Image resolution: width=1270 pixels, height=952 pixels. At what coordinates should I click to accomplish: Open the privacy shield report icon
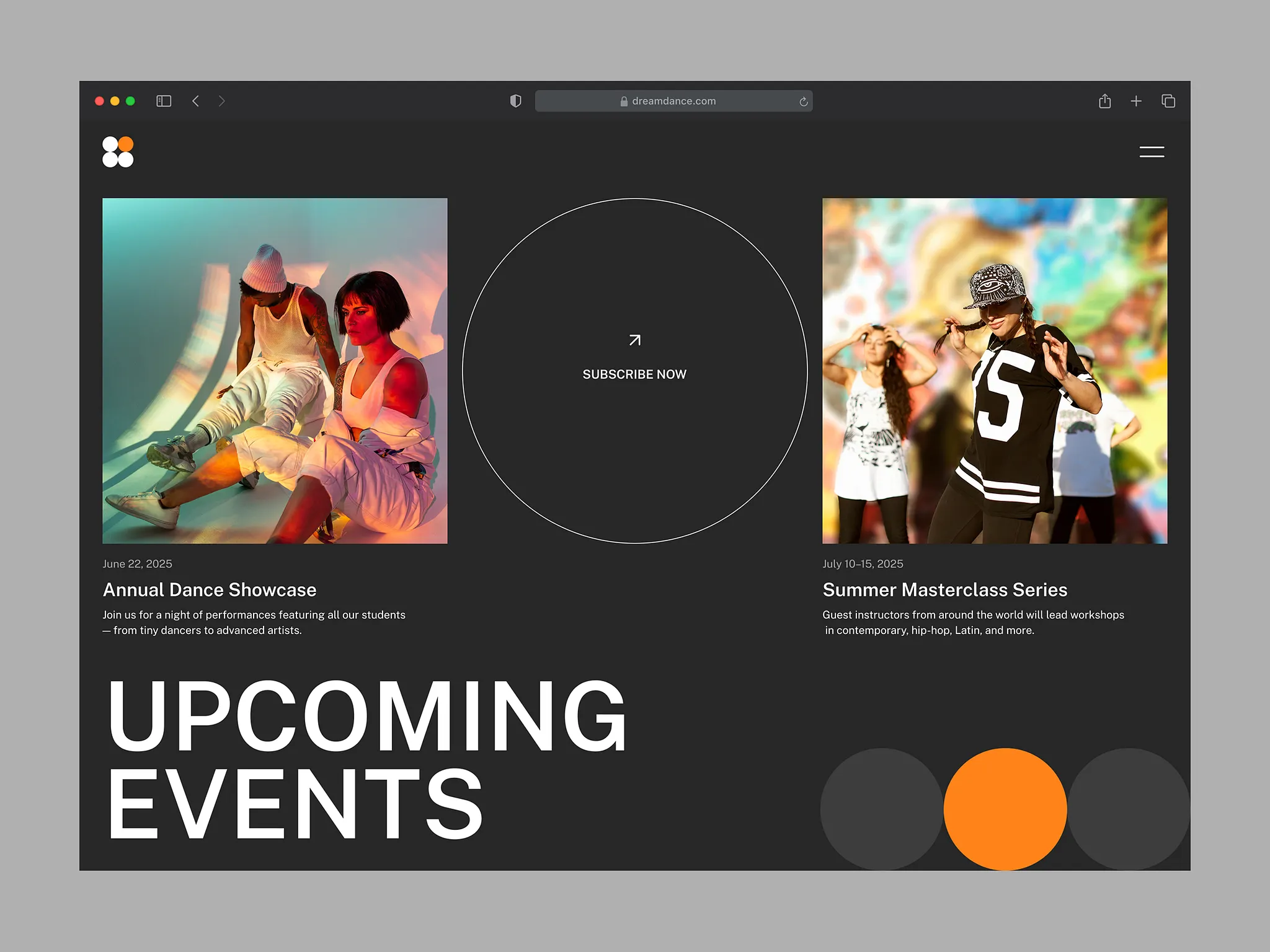[515, 101]
